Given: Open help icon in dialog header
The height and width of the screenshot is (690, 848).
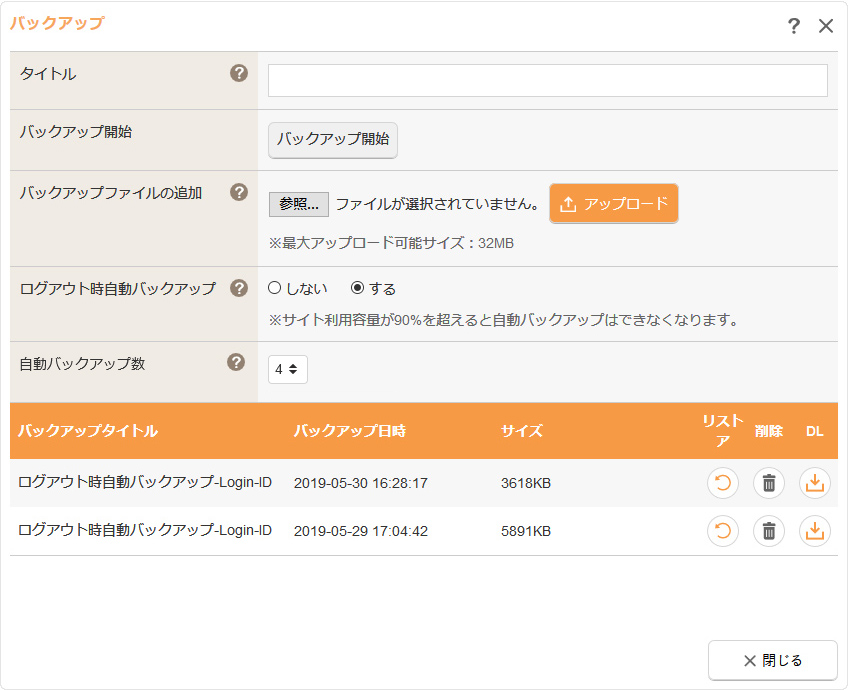Looking at the screenshot, I should pyautogui.click(x=794, y=26).
